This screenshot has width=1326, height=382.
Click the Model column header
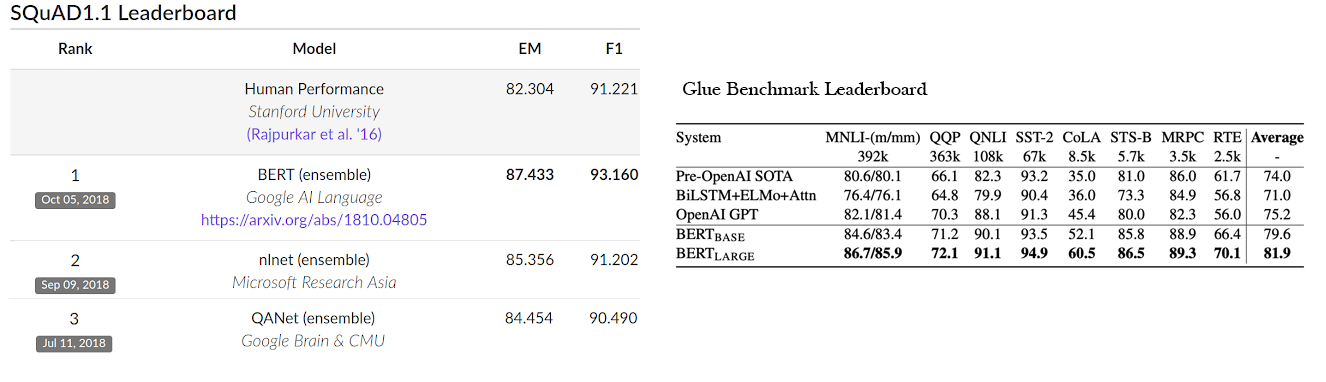pos(314,48)
